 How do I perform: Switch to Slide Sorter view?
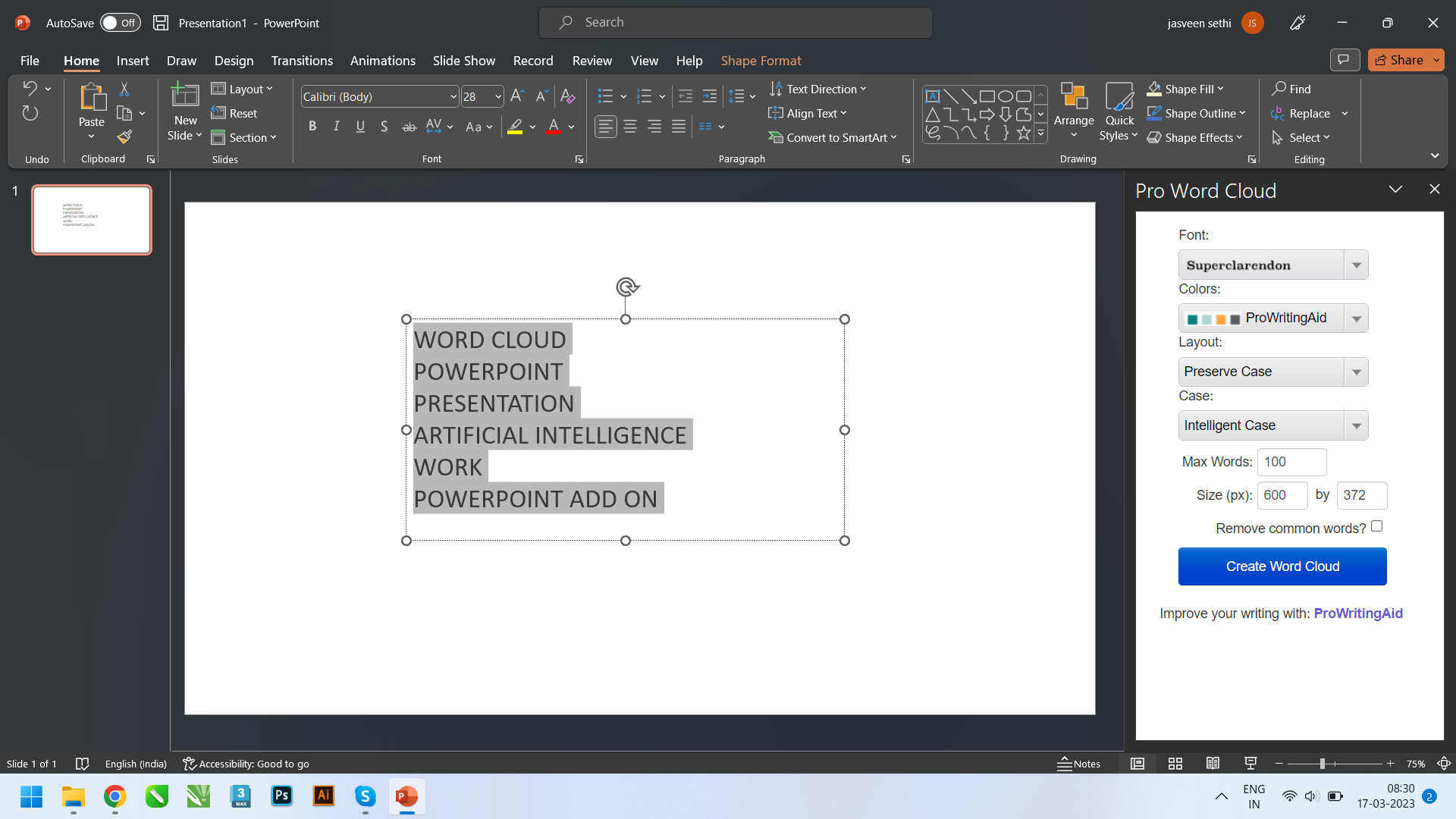coord(1175,764)
